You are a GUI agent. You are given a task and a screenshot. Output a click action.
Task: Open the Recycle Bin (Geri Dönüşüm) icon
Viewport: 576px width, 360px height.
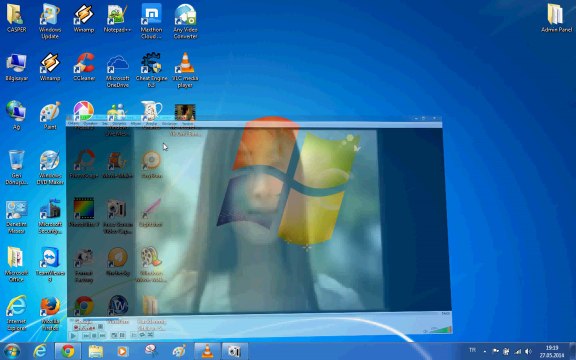(16, 167)
